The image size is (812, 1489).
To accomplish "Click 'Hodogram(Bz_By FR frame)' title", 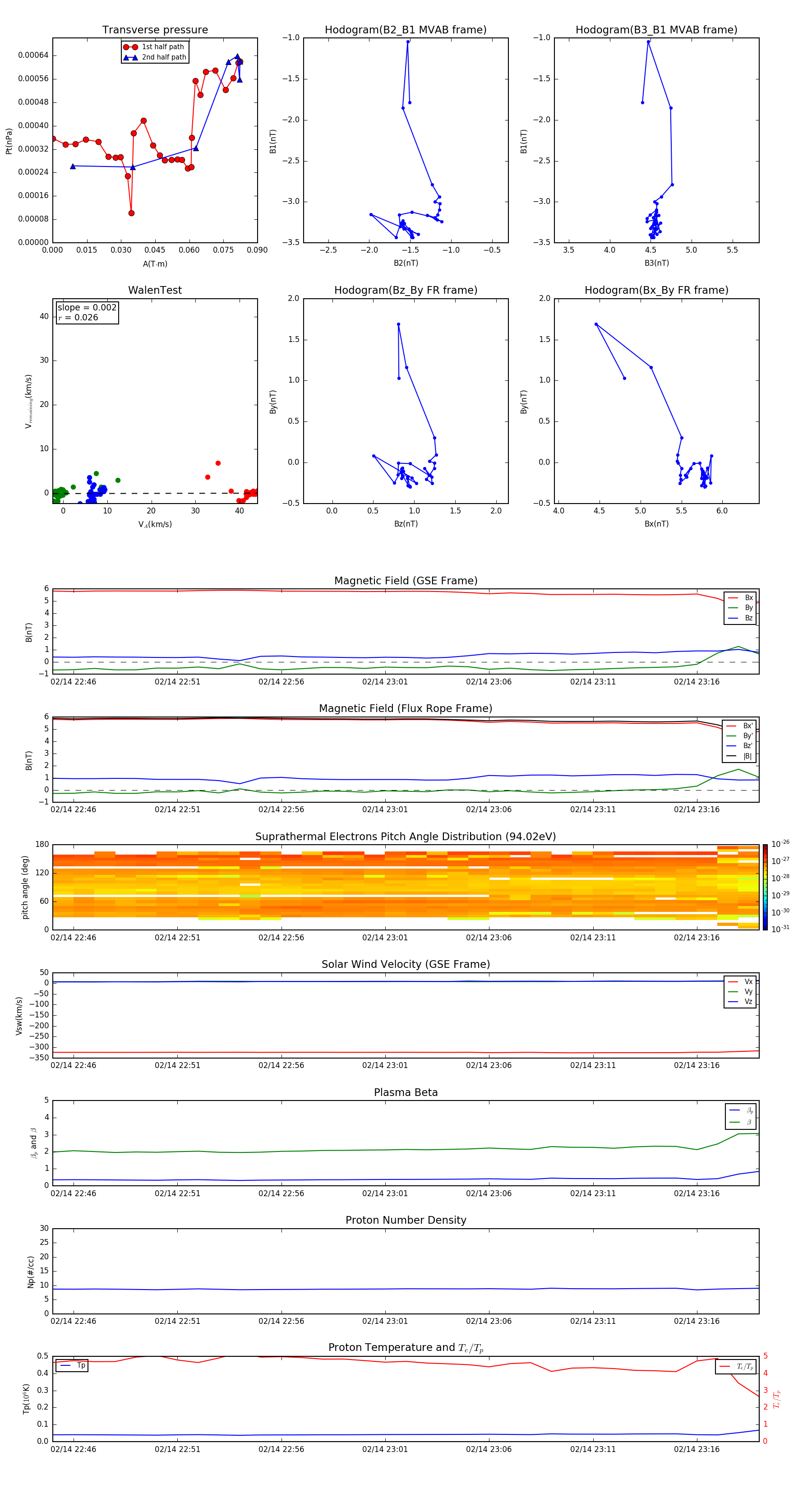I will click(x=406, y=290).
